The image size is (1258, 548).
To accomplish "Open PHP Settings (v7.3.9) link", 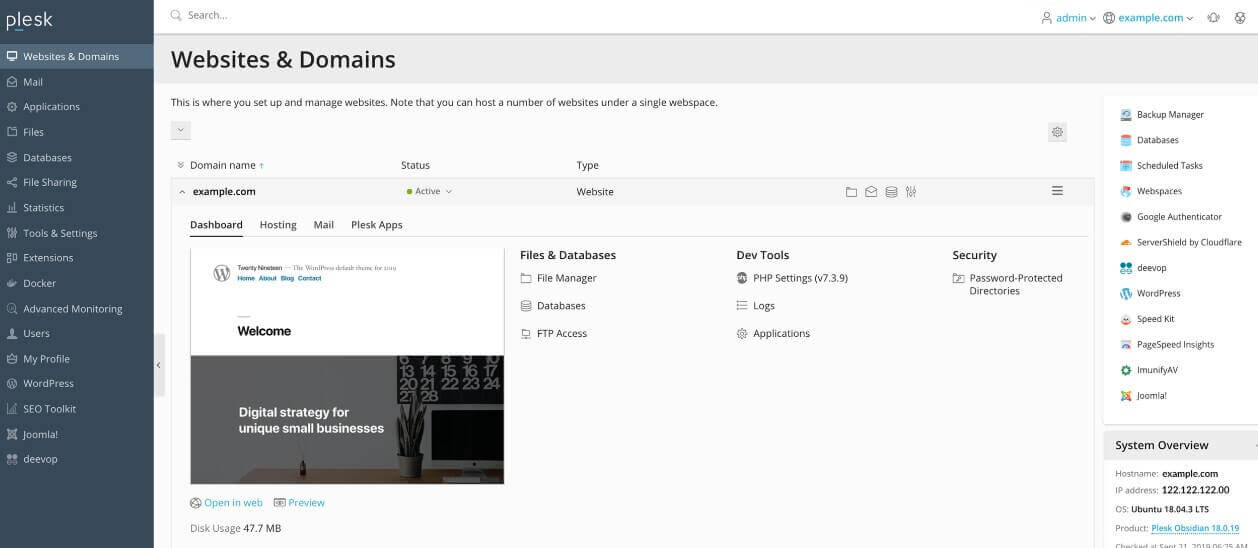I will point(799,278).
